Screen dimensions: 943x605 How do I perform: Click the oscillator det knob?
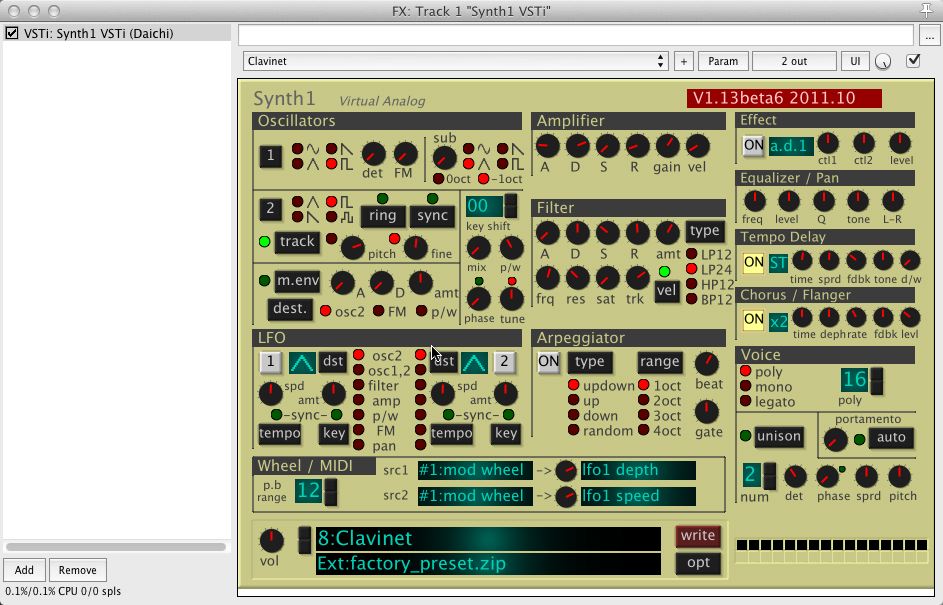(x=373, y=154)
